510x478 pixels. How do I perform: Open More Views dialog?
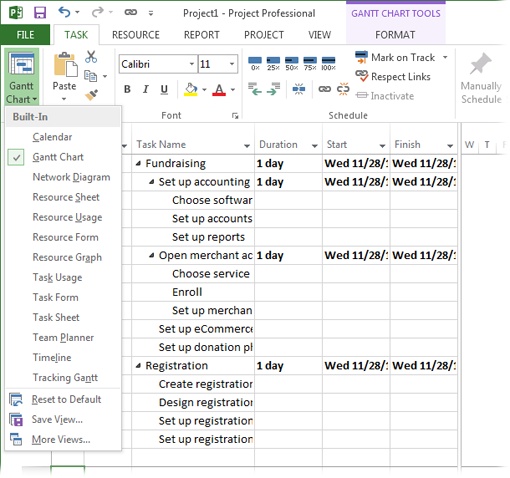click(63, 439)
